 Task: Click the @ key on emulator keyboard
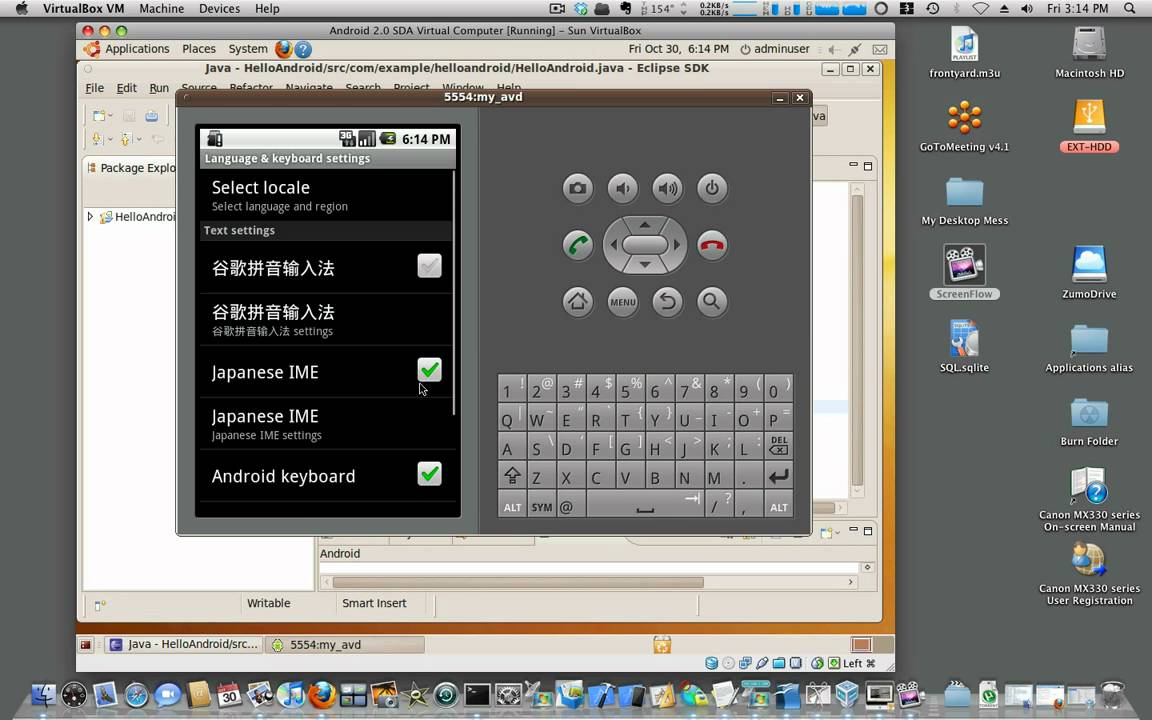(571, 505)
